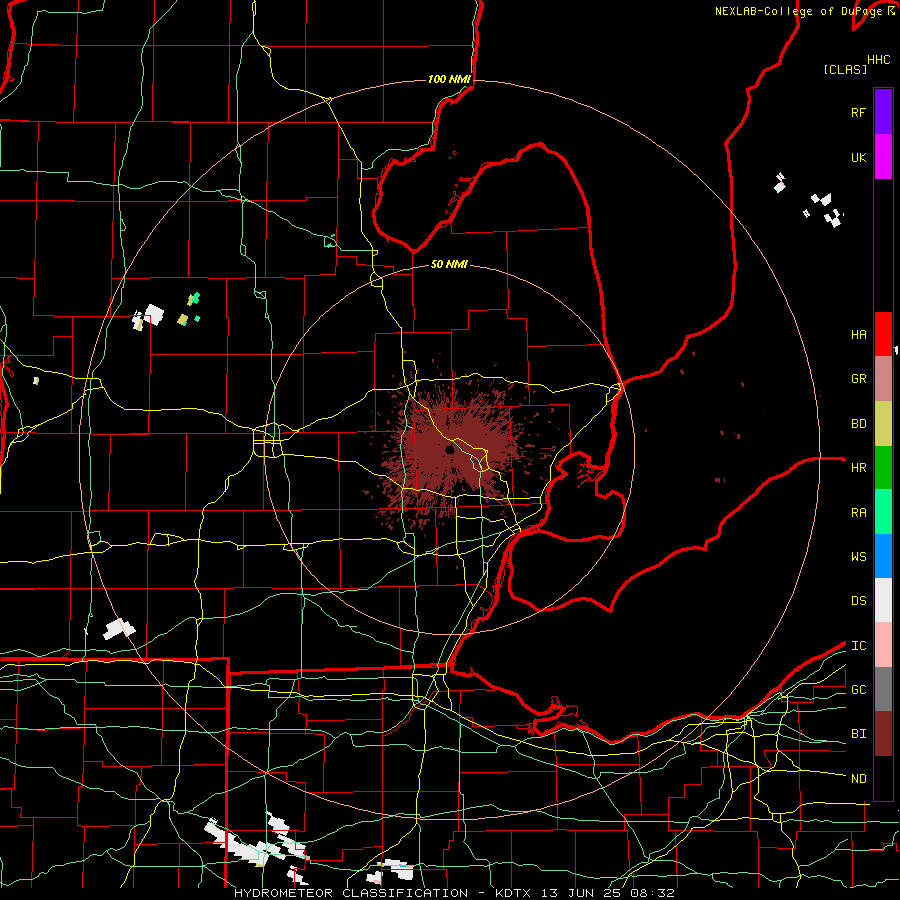Click the BI brown legend swatch

pyautogui.click(x=883, y=734)
